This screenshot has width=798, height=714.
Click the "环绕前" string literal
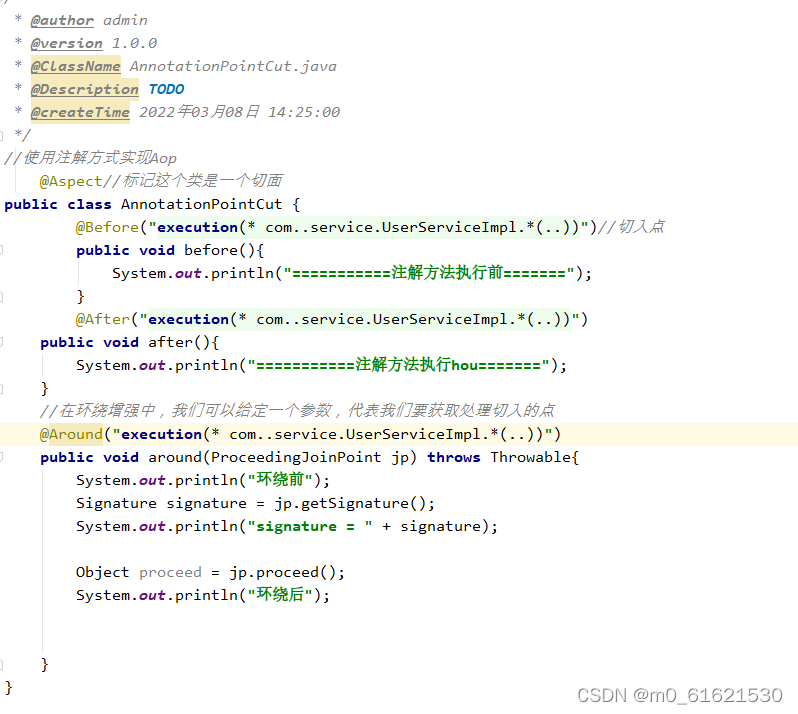[x=280, y=480]
